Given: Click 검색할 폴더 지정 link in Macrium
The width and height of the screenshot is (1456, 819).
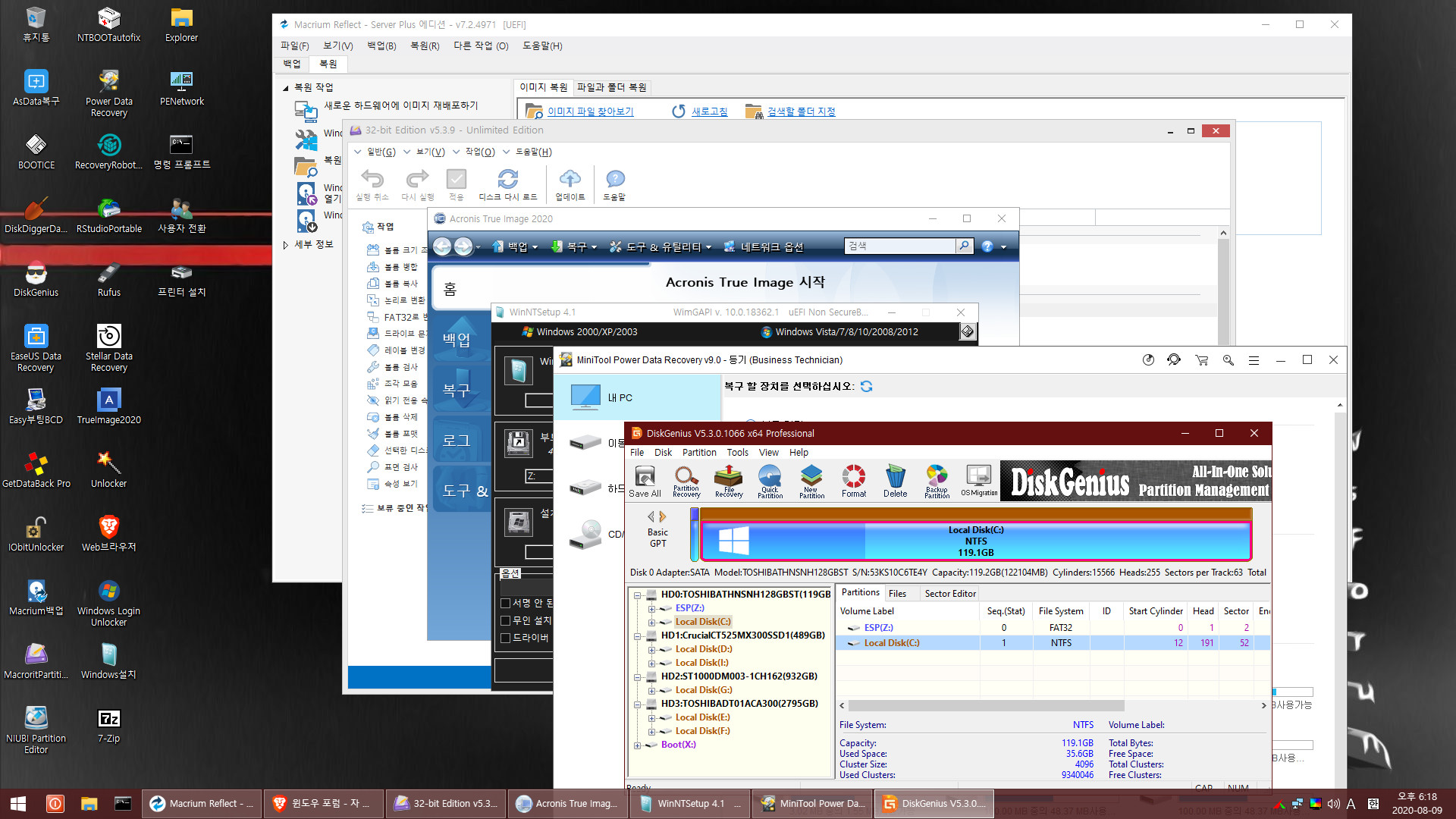Looking at the screenshot, I should 801,112.
